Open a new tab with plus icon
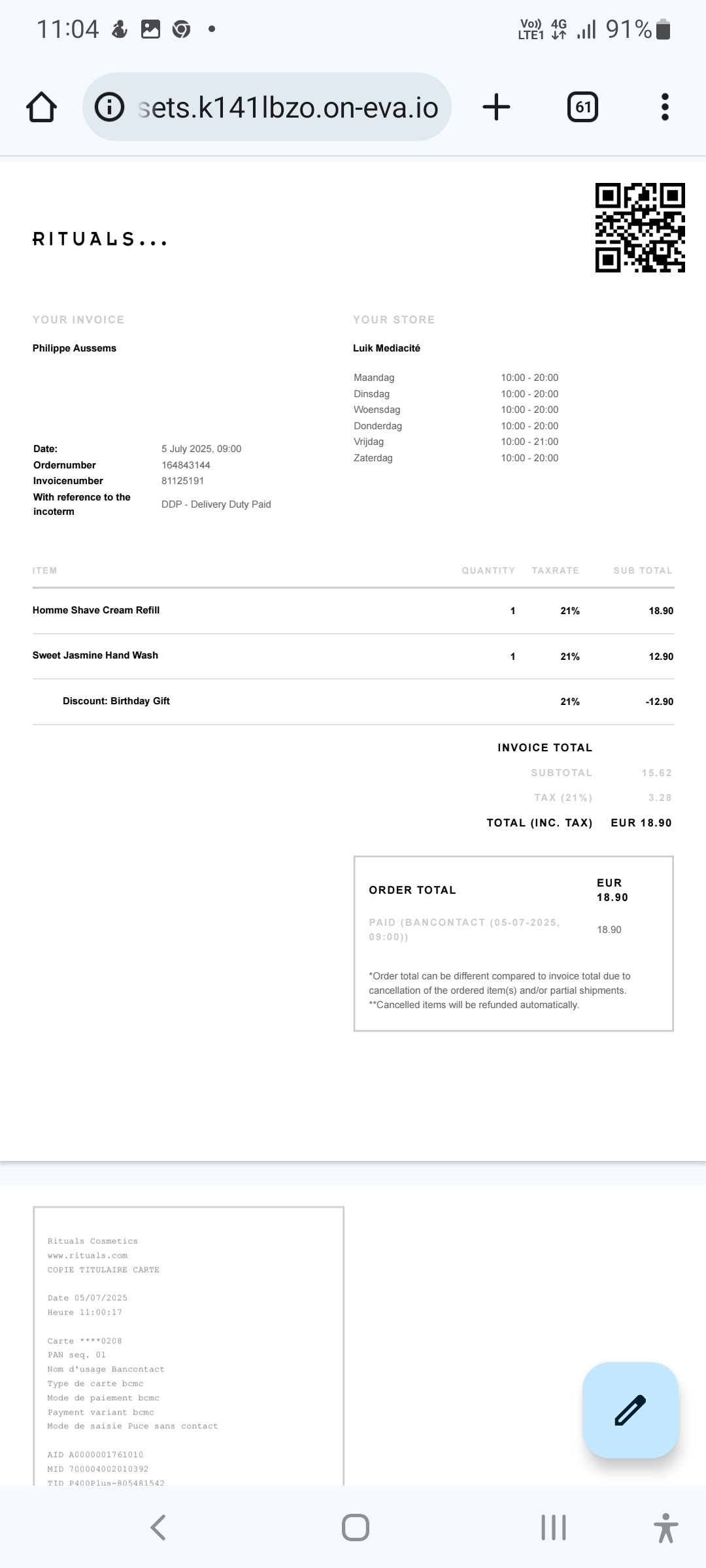 click(x=496, y=107)
